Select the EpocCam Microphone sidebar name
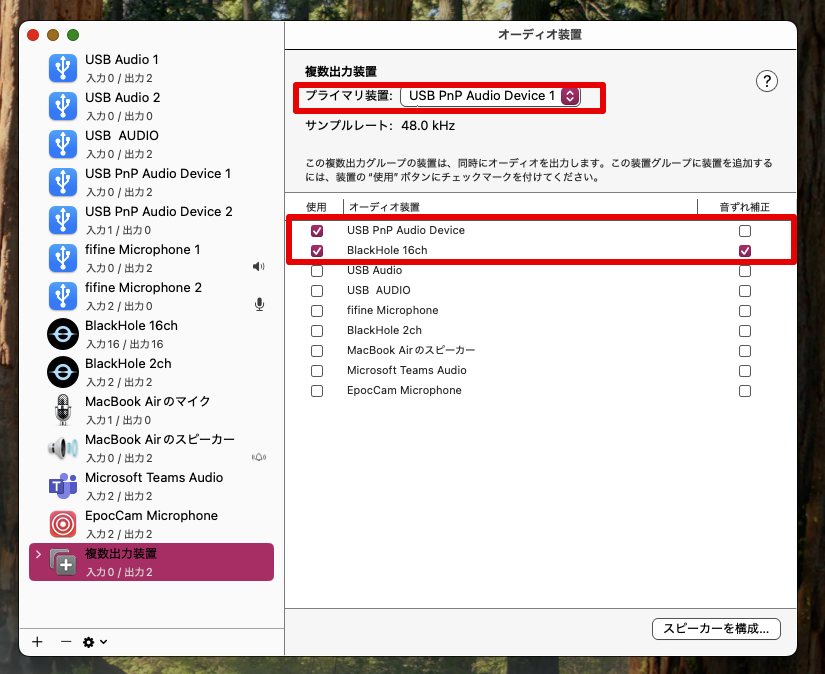The width and height of the screenshot is (825, 674). tap(152, 516)
